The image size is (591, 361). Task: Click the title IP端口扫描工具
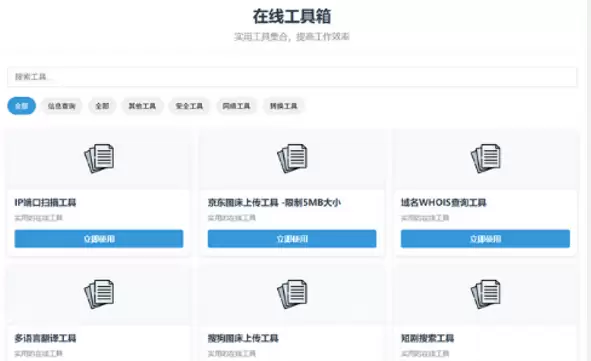45,203
